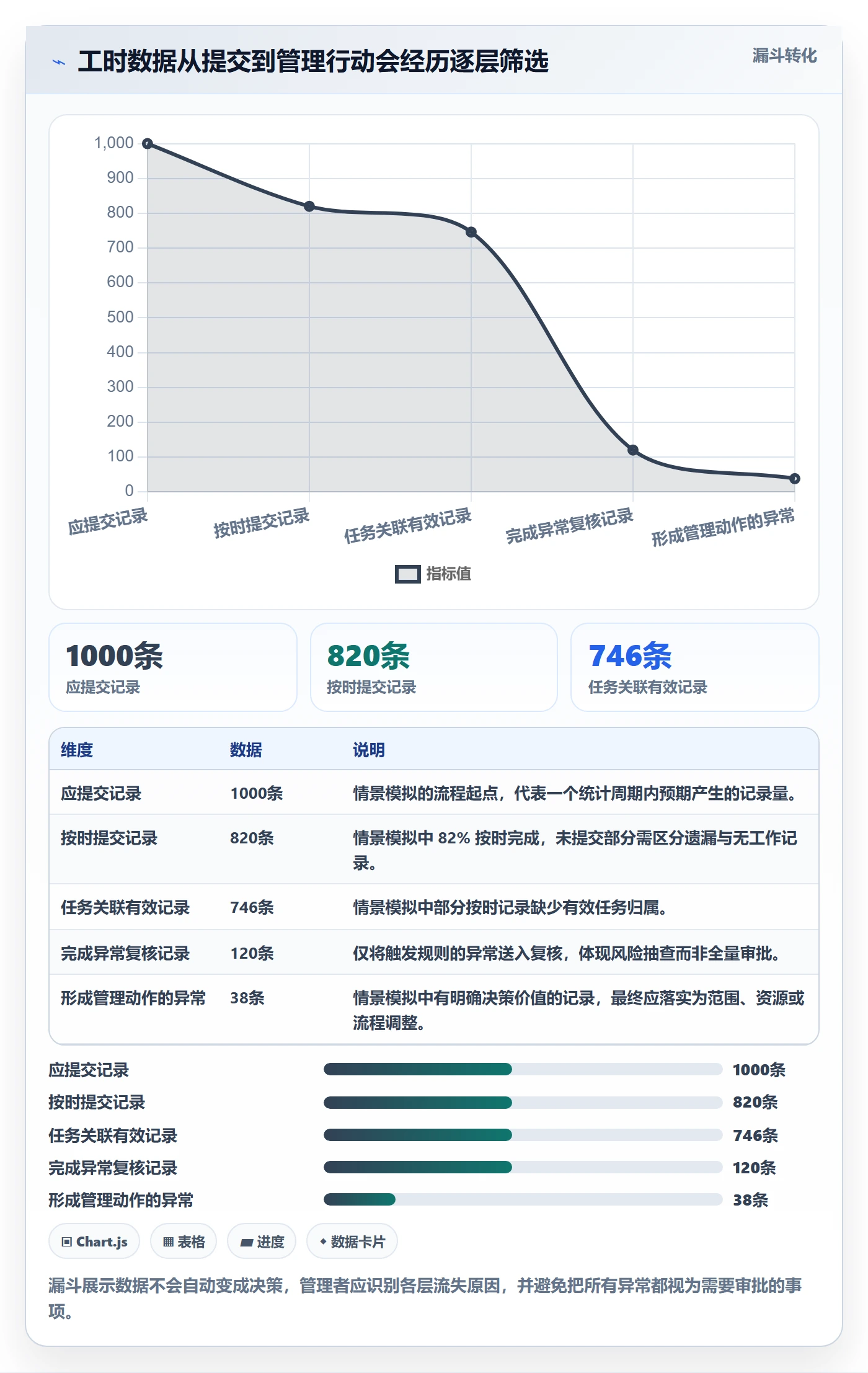This screenshot has width=868, height=1373.
Task: Click the 数据卡片 tag chip
Action: (x=352, y=1242)
